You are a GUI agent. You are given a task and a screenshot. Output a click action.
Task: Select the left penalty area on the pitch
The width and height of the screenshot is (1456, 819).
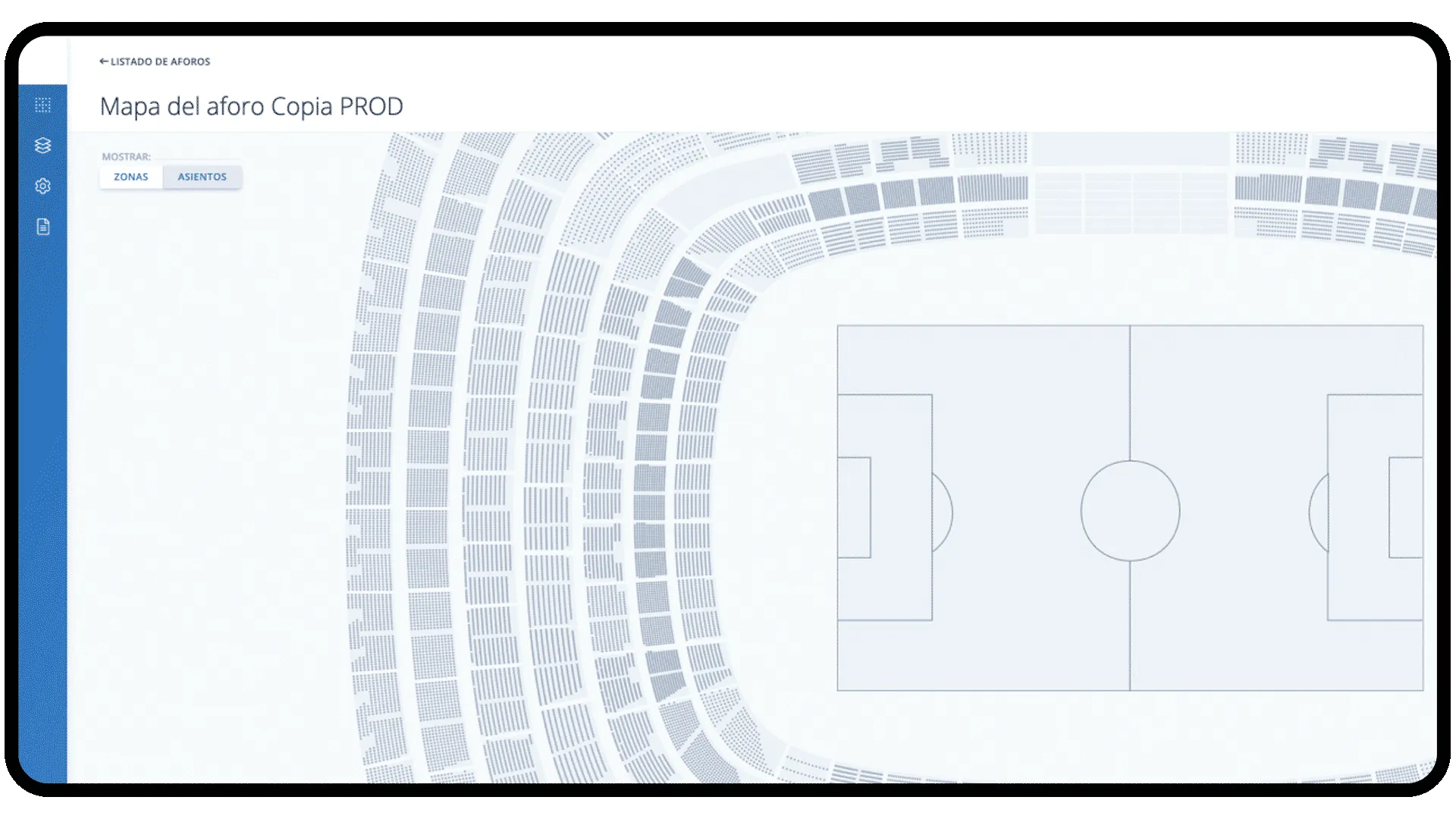point(902,425)
